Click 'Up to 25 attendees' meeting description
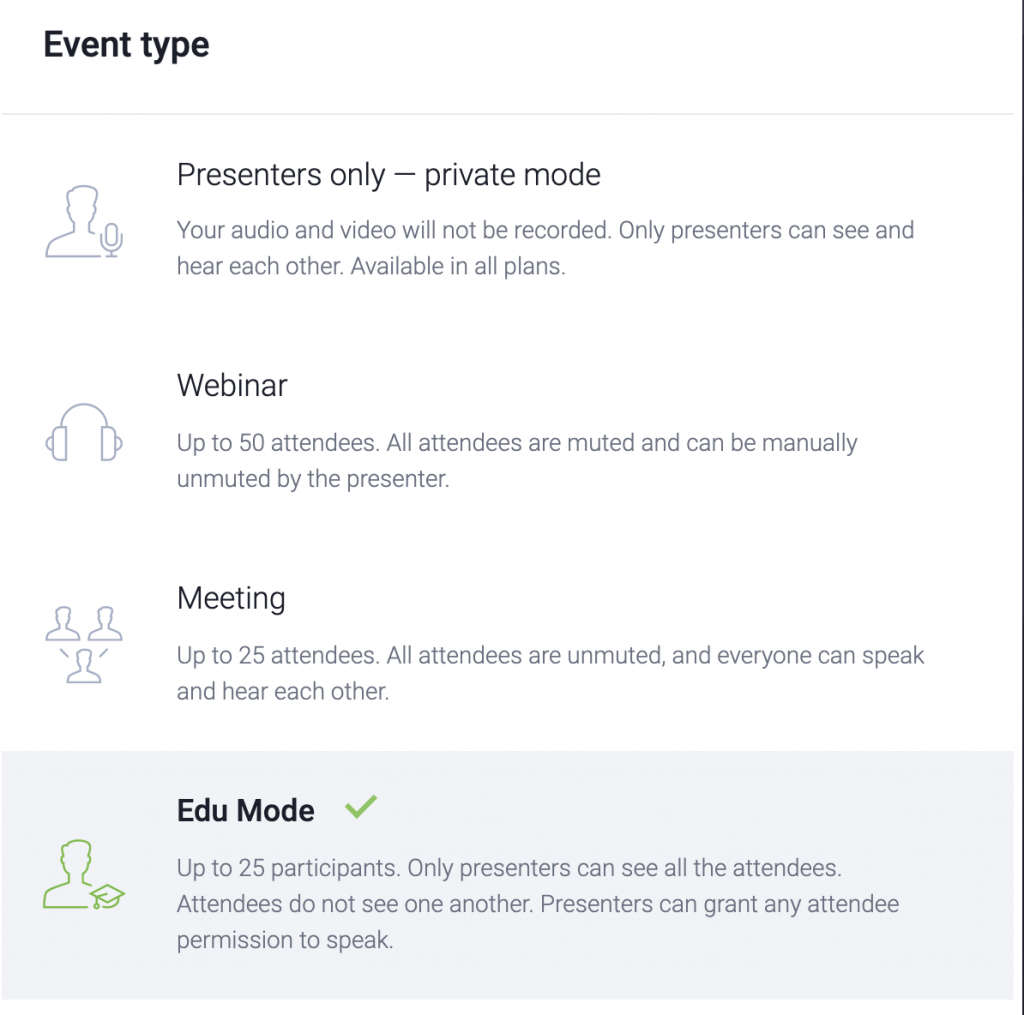 (278, 655)
